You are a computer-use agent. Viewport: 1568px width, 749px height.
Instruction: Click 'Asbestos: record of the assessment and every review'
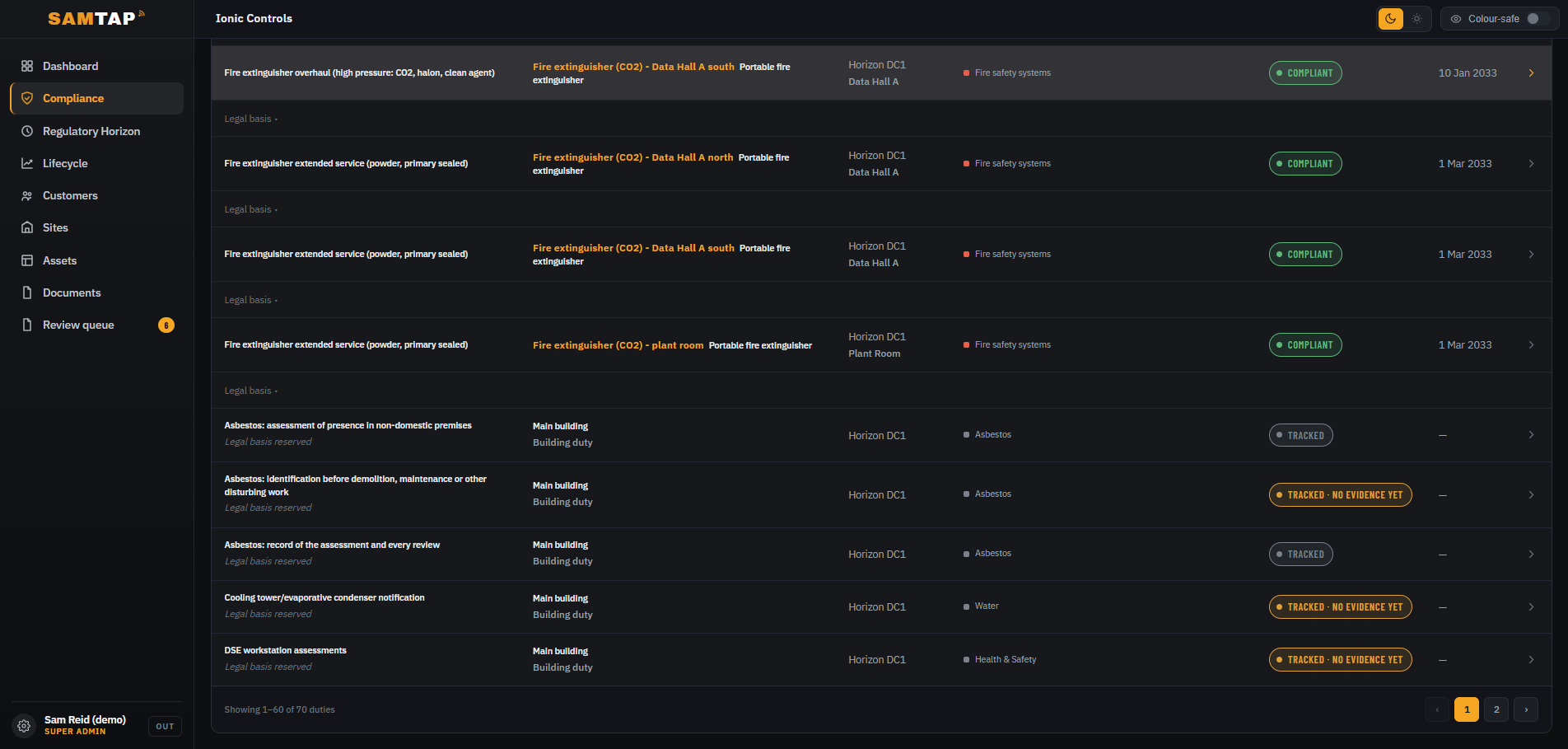coord(332,545)
